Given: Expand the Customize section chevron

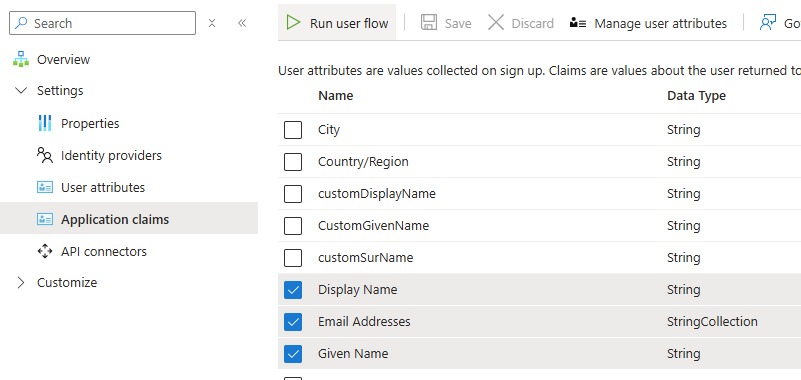Looking at the screenshot, I should click(x=21, y=282).
